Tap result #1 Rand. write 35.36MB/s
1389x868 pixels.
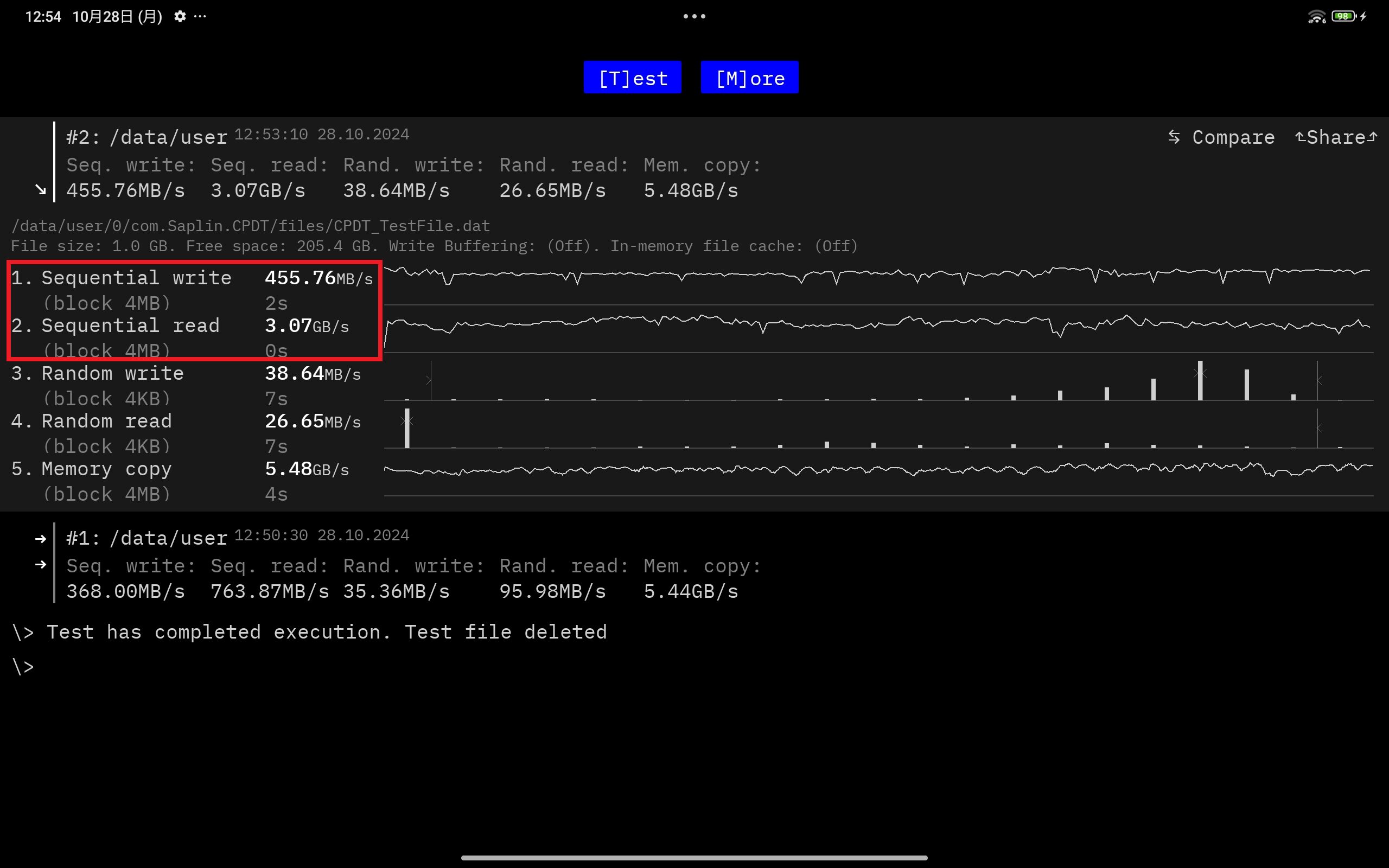click(x=396, y=591)
